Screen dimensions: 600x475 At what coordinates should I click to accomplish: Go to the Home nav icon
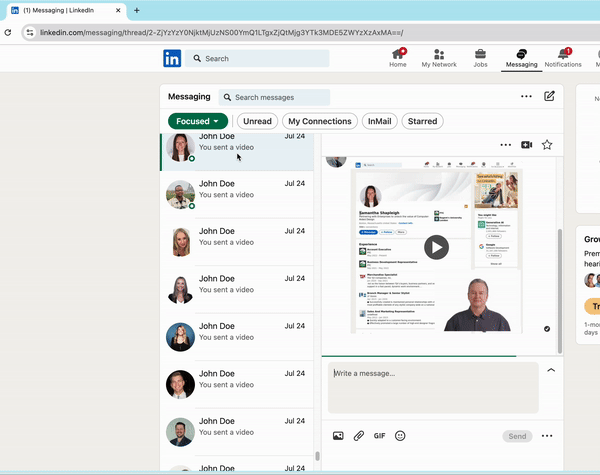(398, 58)
